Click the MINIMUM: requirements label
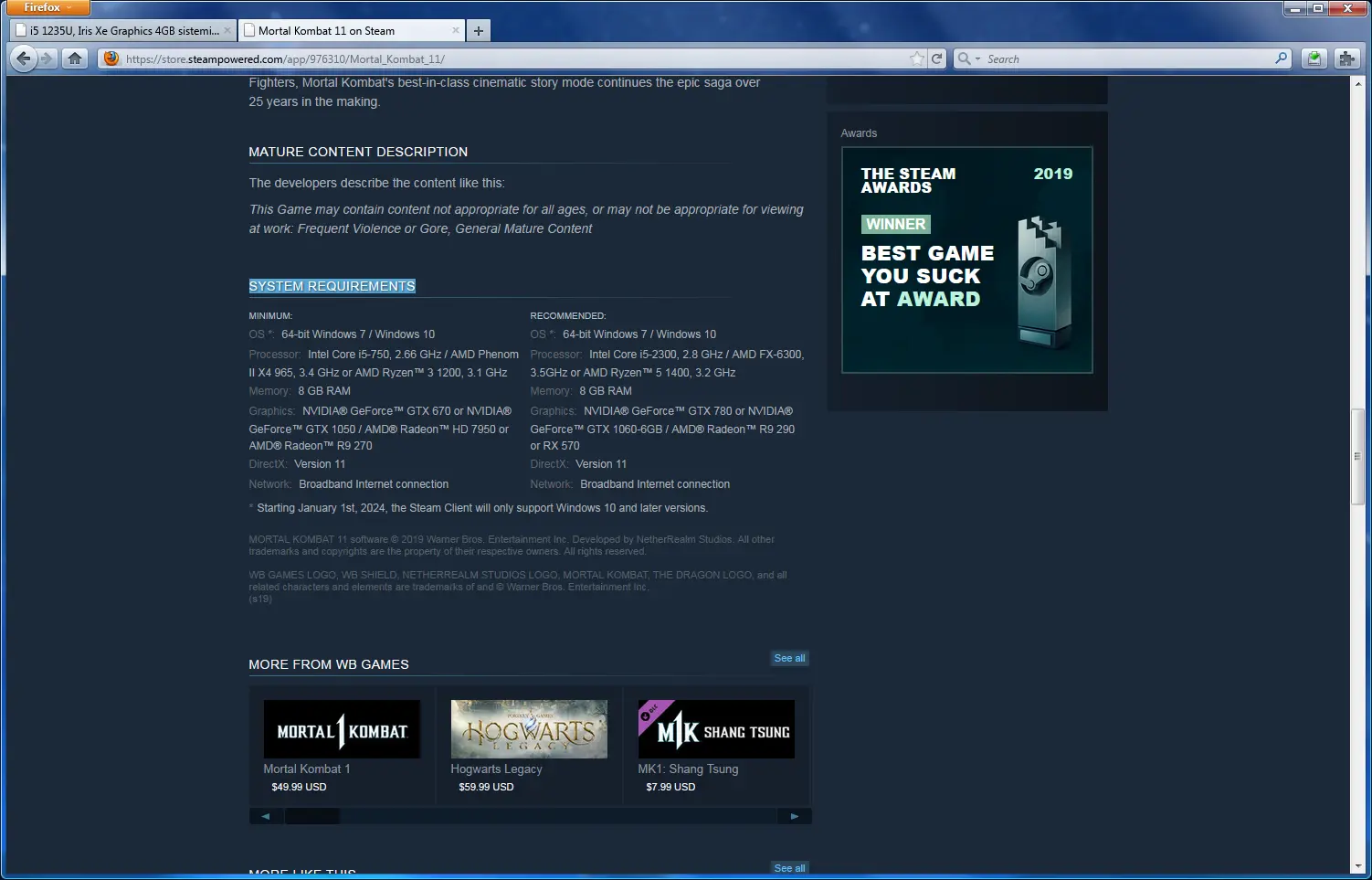1372x880 pixels. coord(270,316)
